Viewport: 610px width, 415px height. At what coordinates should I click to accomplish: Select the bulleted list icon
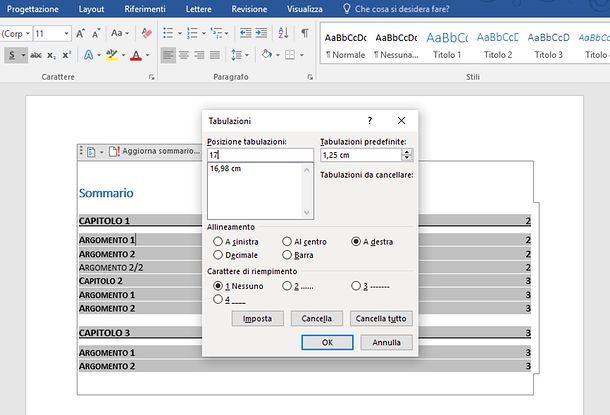click(168, 33)
